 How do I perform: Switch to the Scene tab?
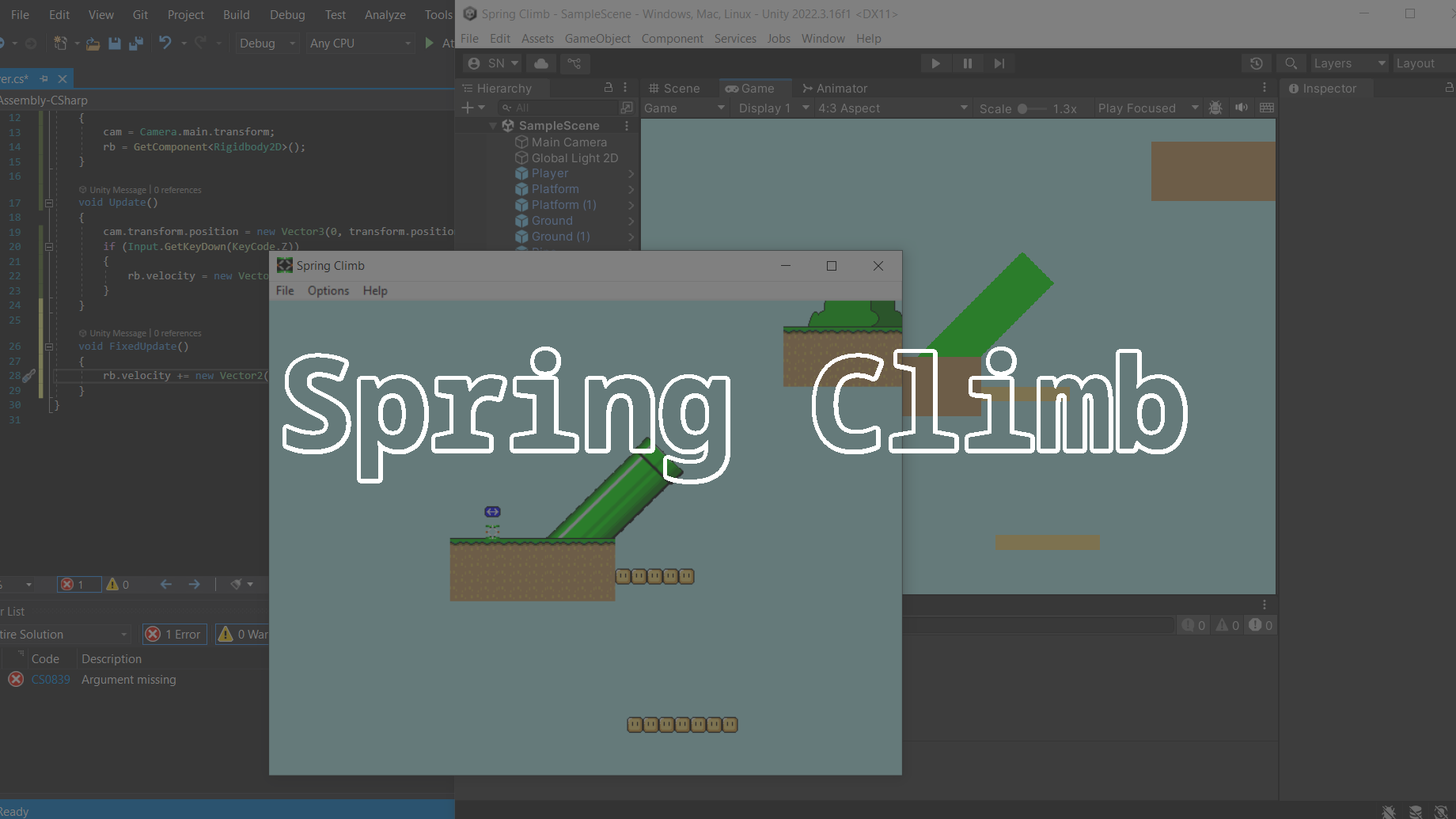[x=674, y=89]
